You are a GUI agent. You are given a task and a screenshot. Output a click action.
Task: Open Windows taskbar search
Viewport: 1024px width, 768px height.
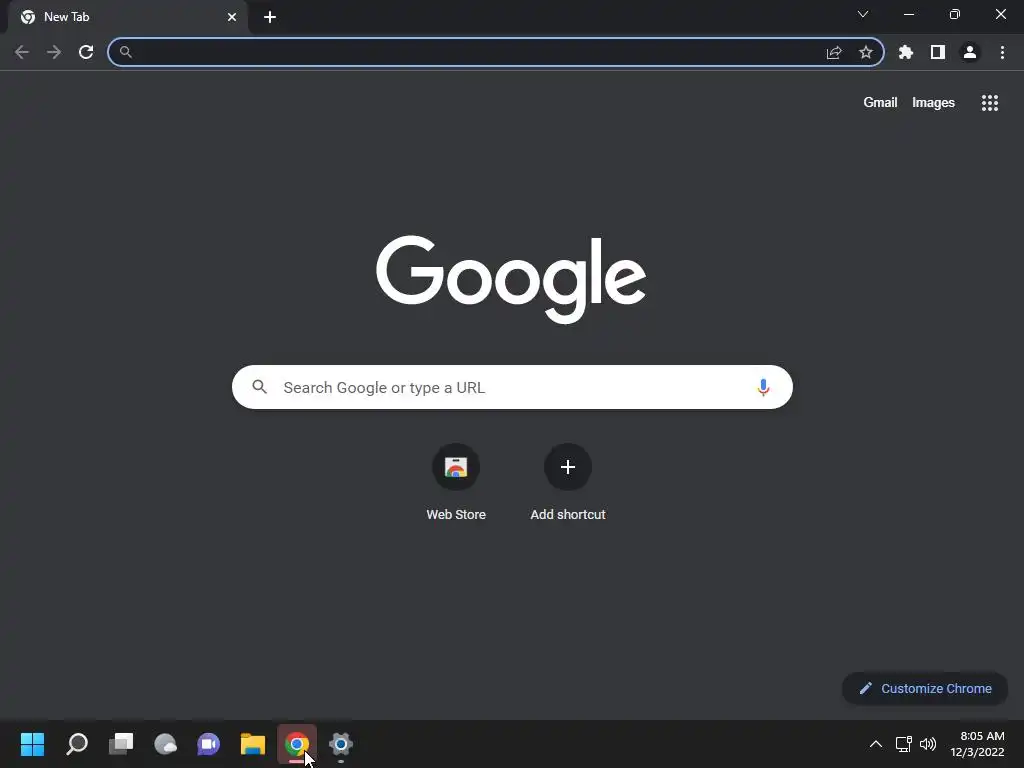(77, 744)
